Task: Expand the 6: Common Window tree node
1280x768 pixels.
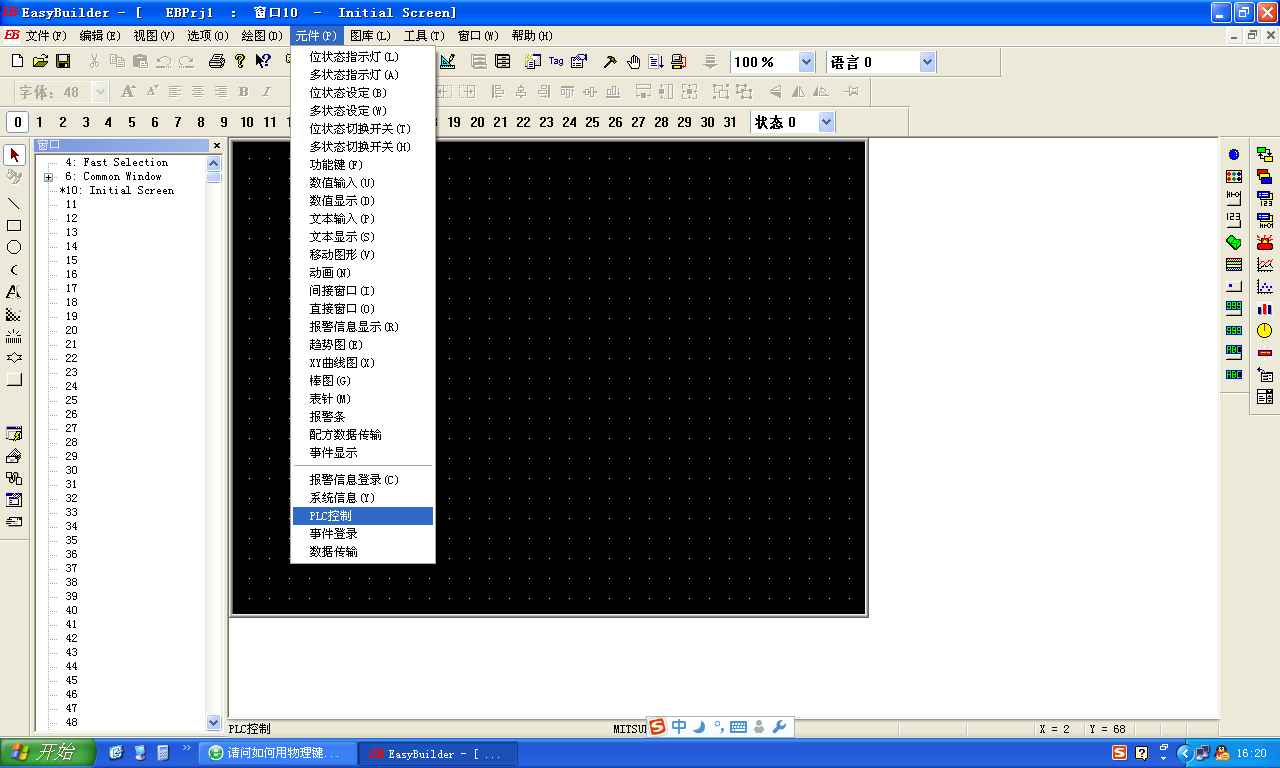Action: [48, 177]
